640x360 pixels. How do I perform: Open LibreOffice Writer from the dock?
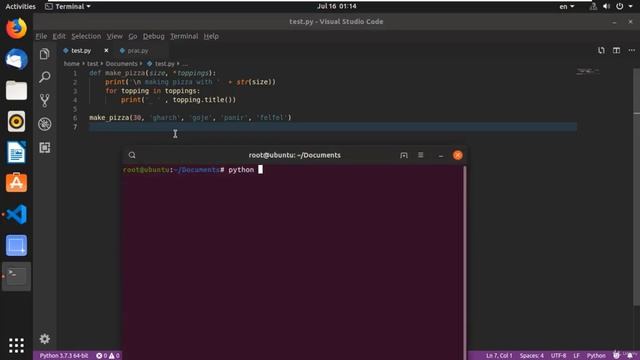(16, 152)
